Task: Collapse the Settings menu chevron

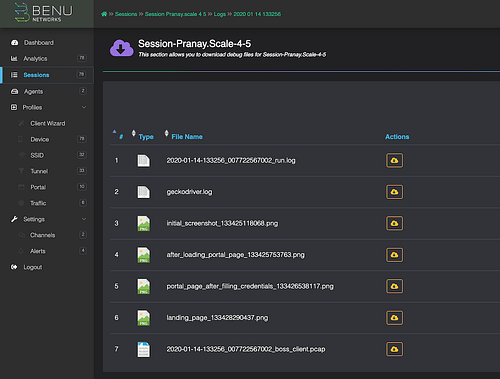Action: [x=84, y=219]
